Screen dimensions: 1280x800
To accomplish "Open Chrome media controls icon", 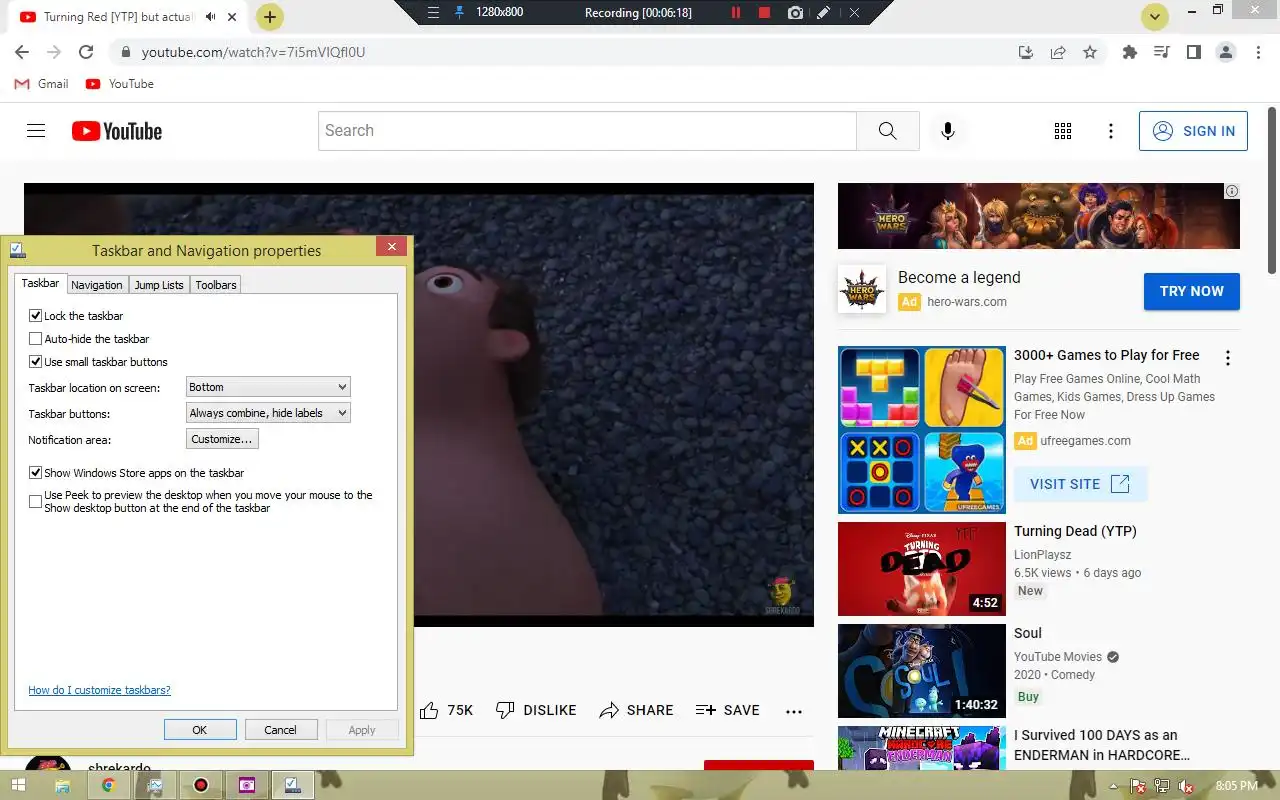I will pos(1161,52).
